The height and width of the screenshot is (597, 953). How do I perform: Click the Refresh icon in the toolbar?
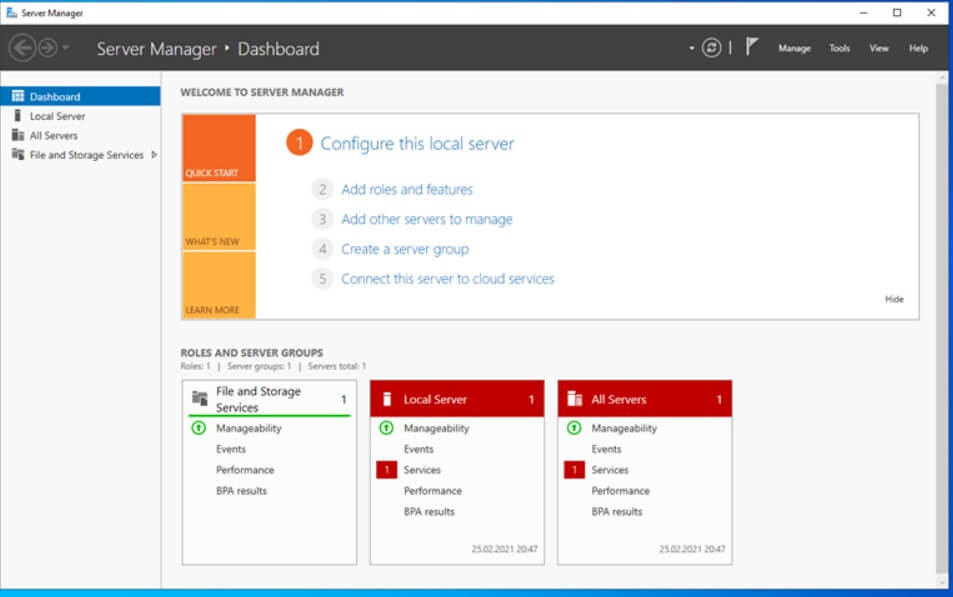709,47
